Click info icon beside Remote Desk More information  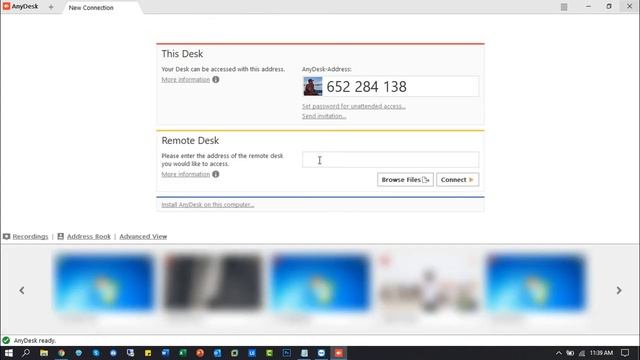point(216,174)
